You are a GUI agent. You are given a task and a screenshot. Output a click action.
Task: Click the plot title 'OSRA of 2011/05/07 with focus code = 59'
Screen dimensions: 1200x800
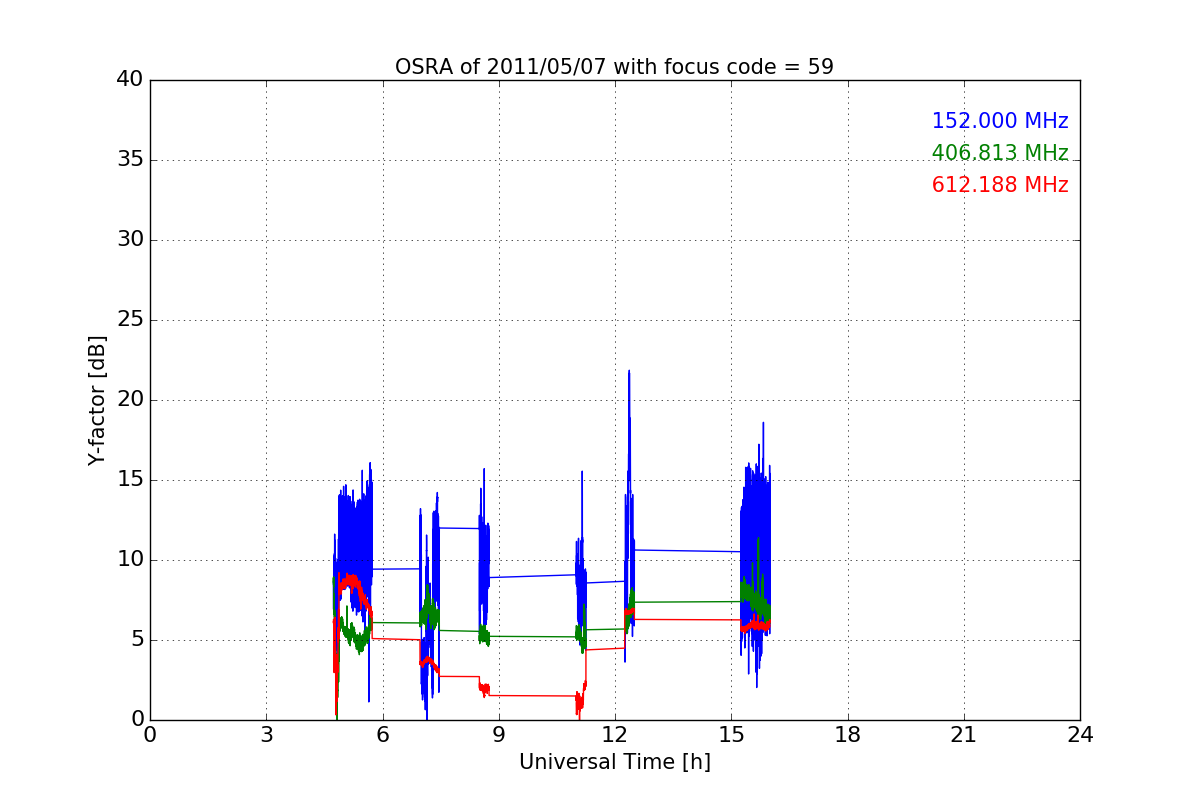[x=614, y=67]
